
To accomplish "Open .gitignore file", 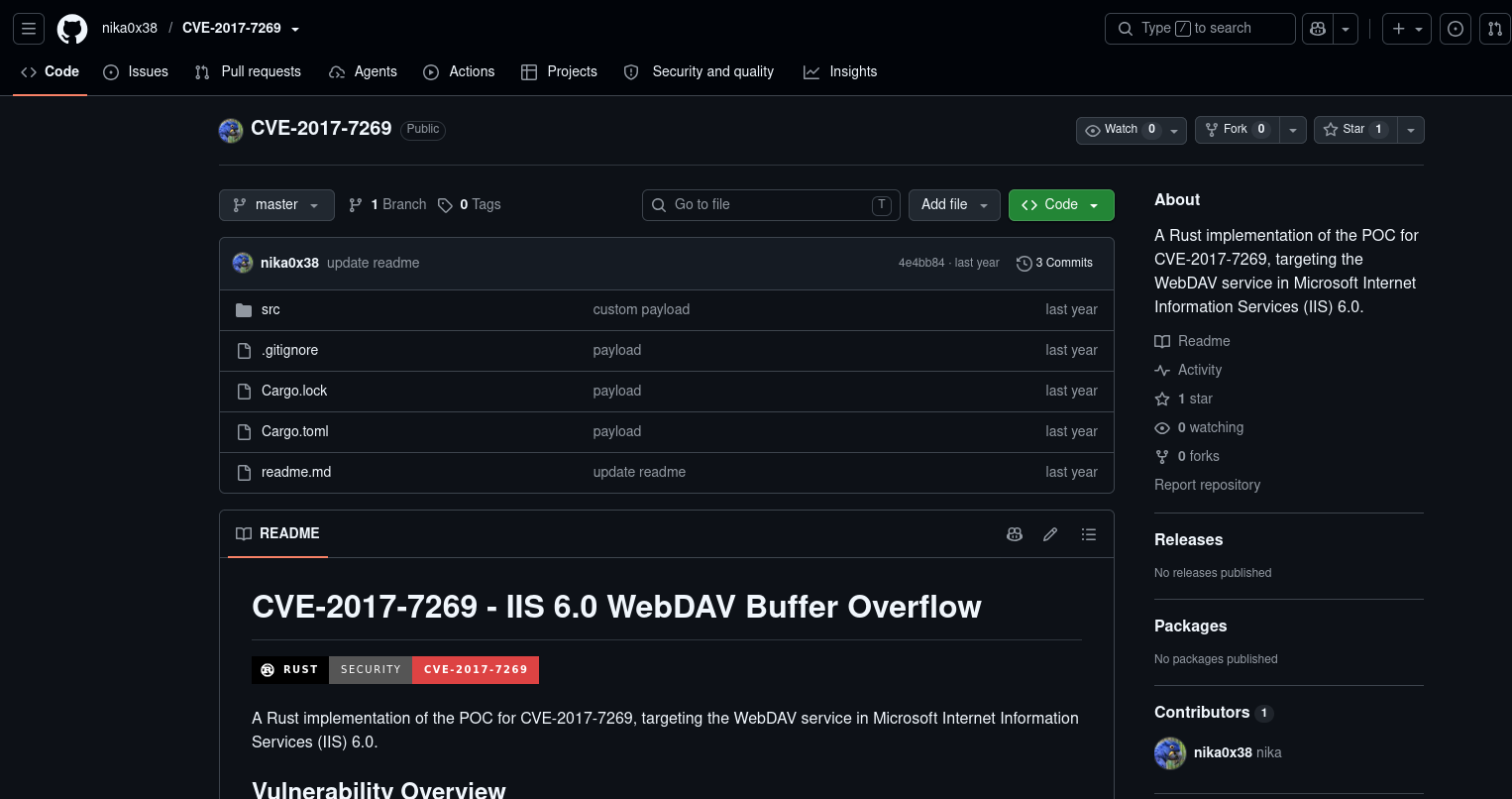I will click(x=289, y=351).
